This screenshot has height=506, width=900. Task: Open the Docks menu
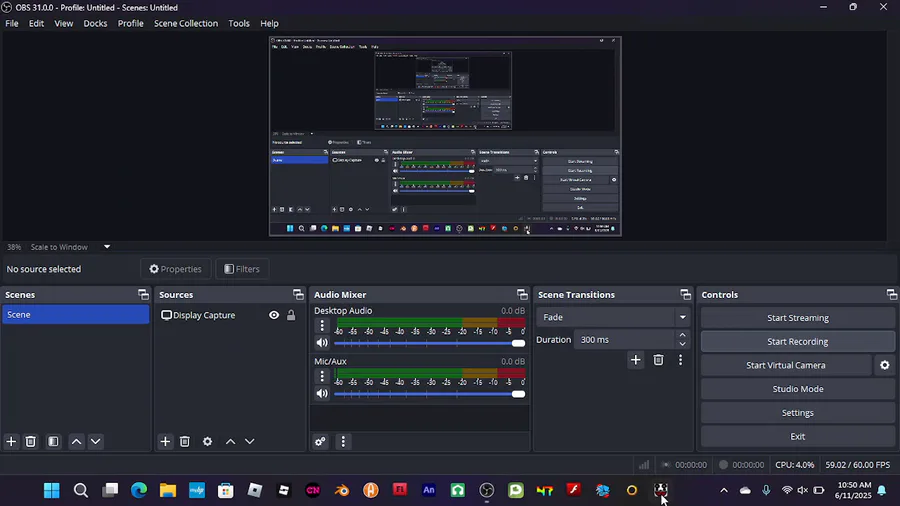[95, 24]
